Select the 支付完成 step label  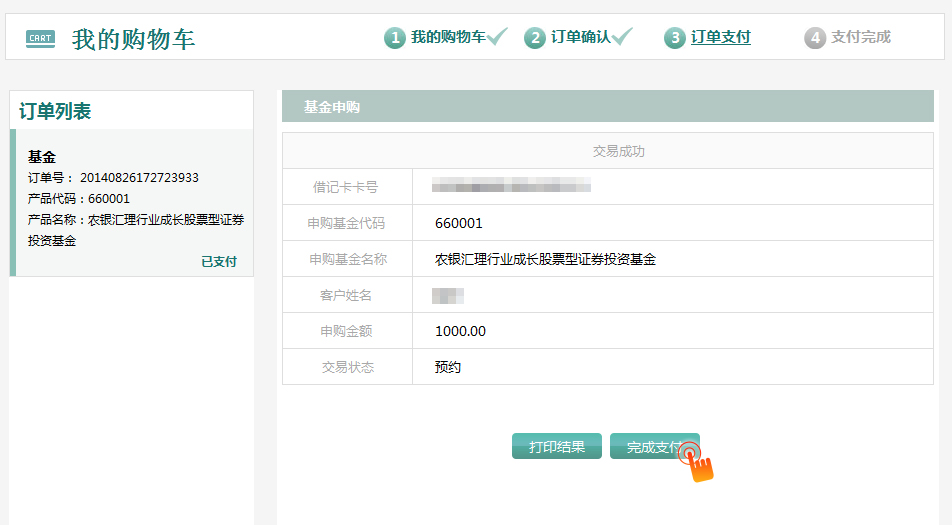pyautogui.click(x=861, y=37)
